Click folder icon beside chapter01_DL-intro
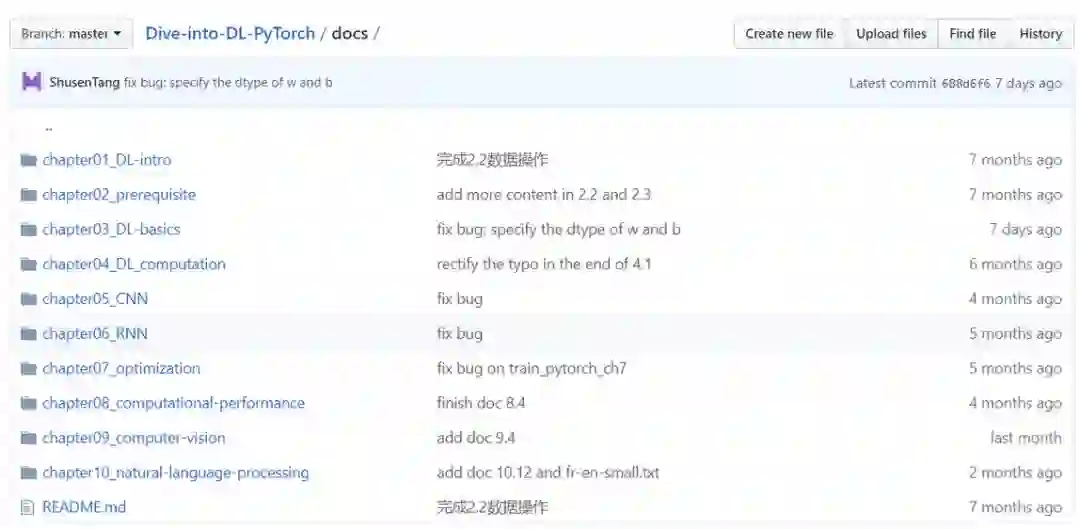1080x529 pixels. (x=28, y=160)
